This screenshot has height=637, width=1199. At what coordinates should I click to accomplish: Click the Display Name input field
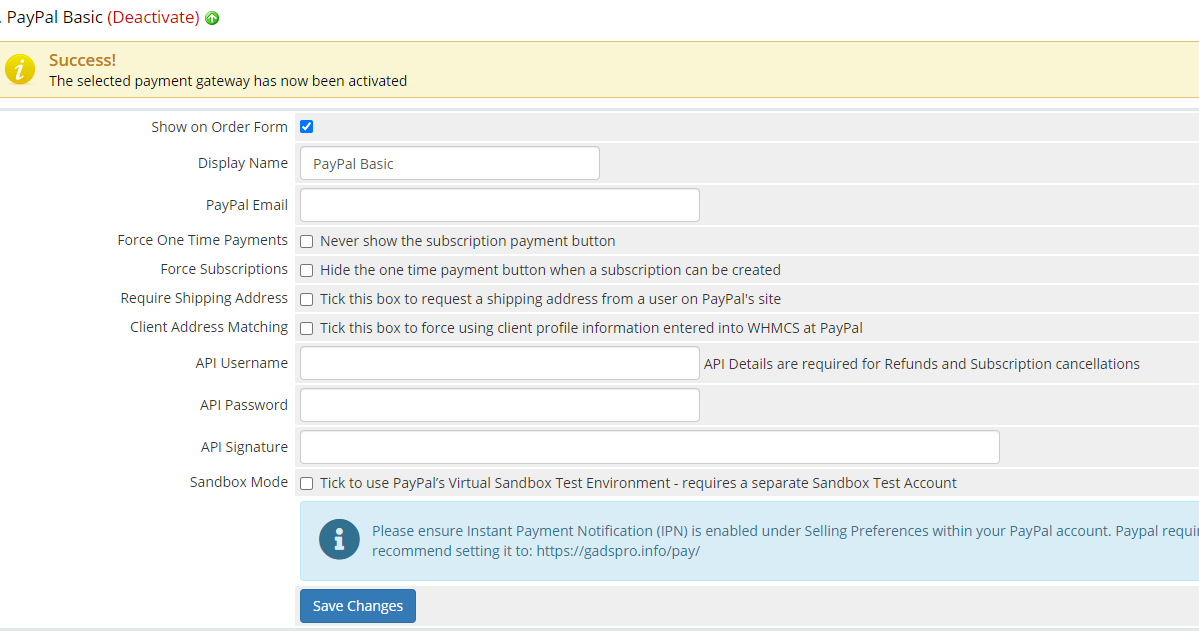(450, 164)
